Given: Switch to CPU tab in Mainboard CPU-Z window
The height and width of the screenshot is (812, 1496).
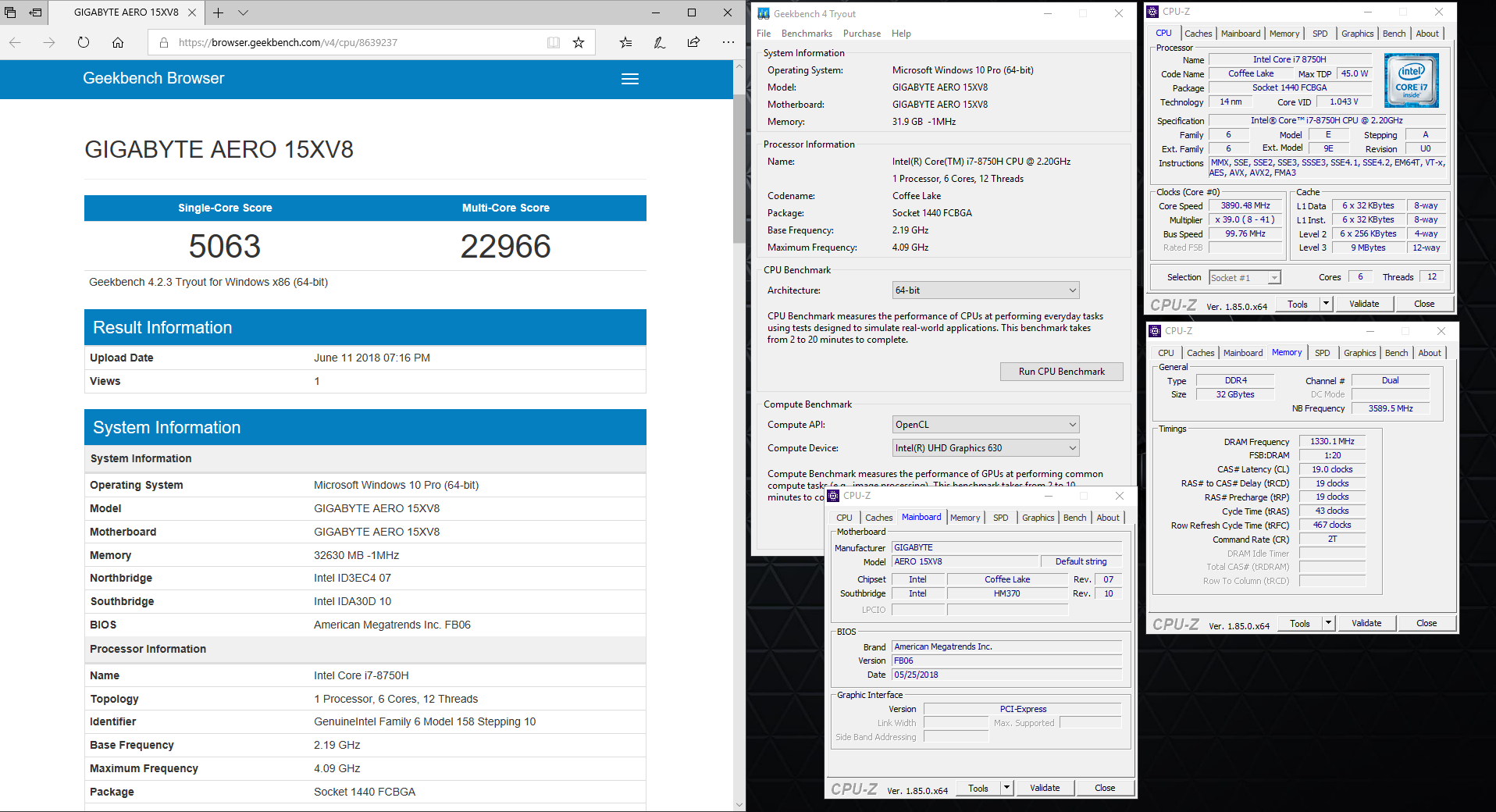Looking at the screenshot, I should click(844, 518).
